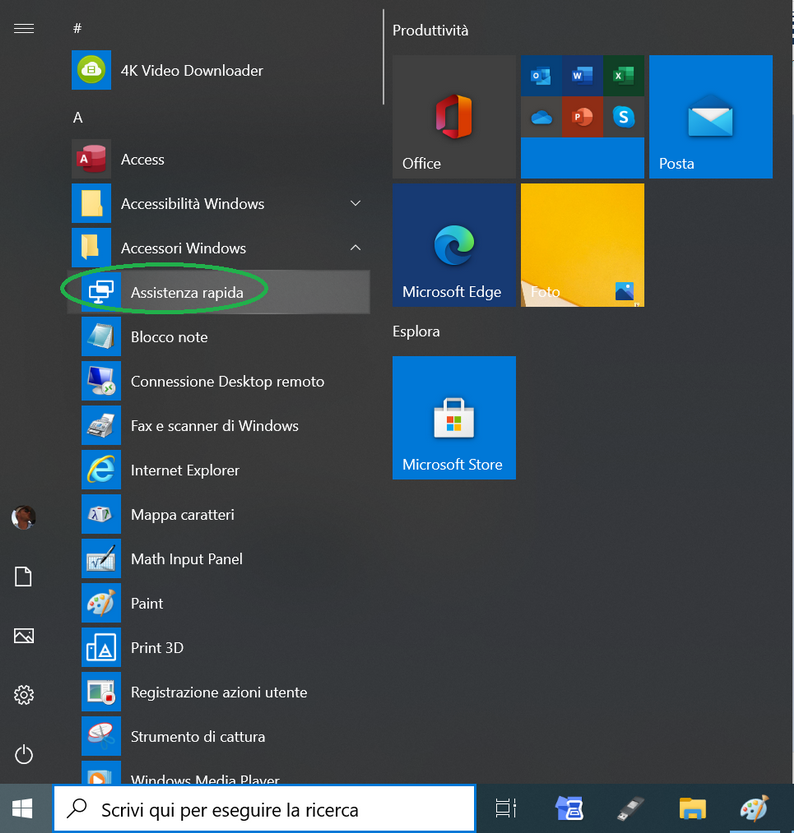Viewport: 794px width, 833px height.
Task: Launch Strumento di cattura icon
Action: [101, 736]
